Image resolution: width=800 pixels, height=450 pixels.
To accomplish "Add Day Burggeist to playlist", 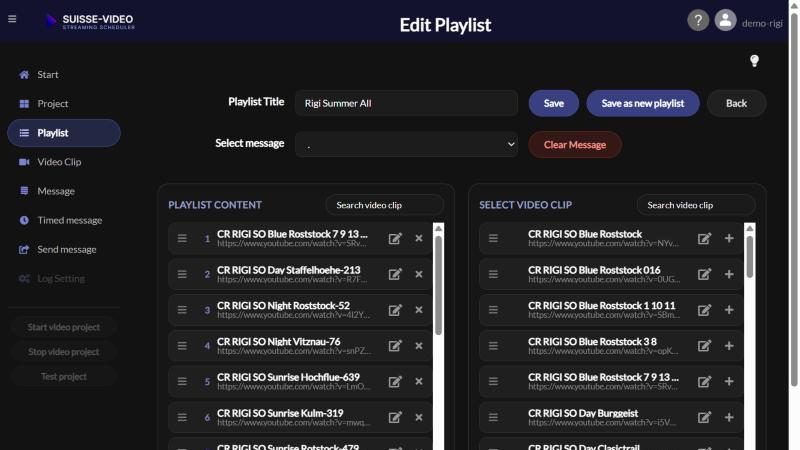I will pos(729,417).
